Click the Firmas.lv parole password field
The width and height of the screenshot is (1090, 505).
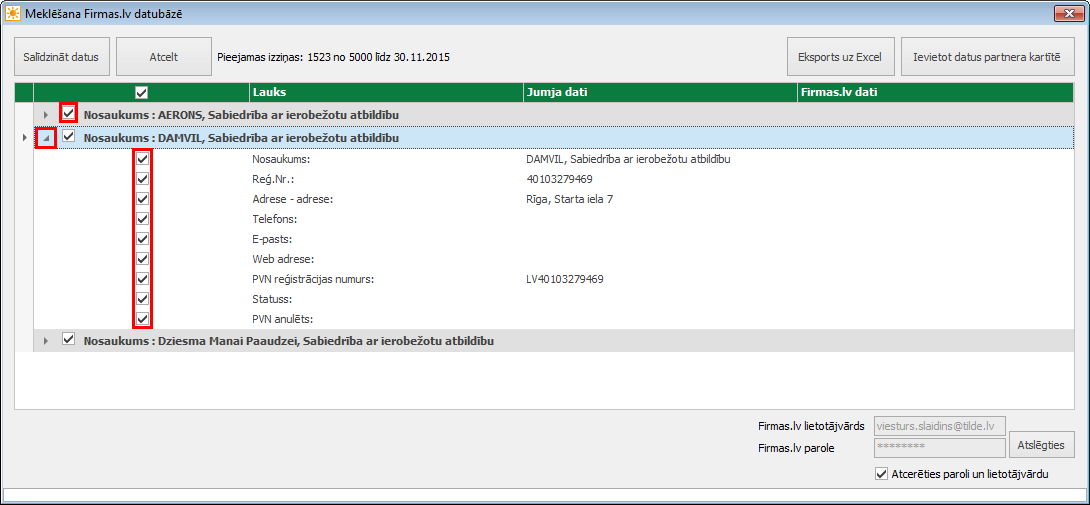click(x=939, y=447)
